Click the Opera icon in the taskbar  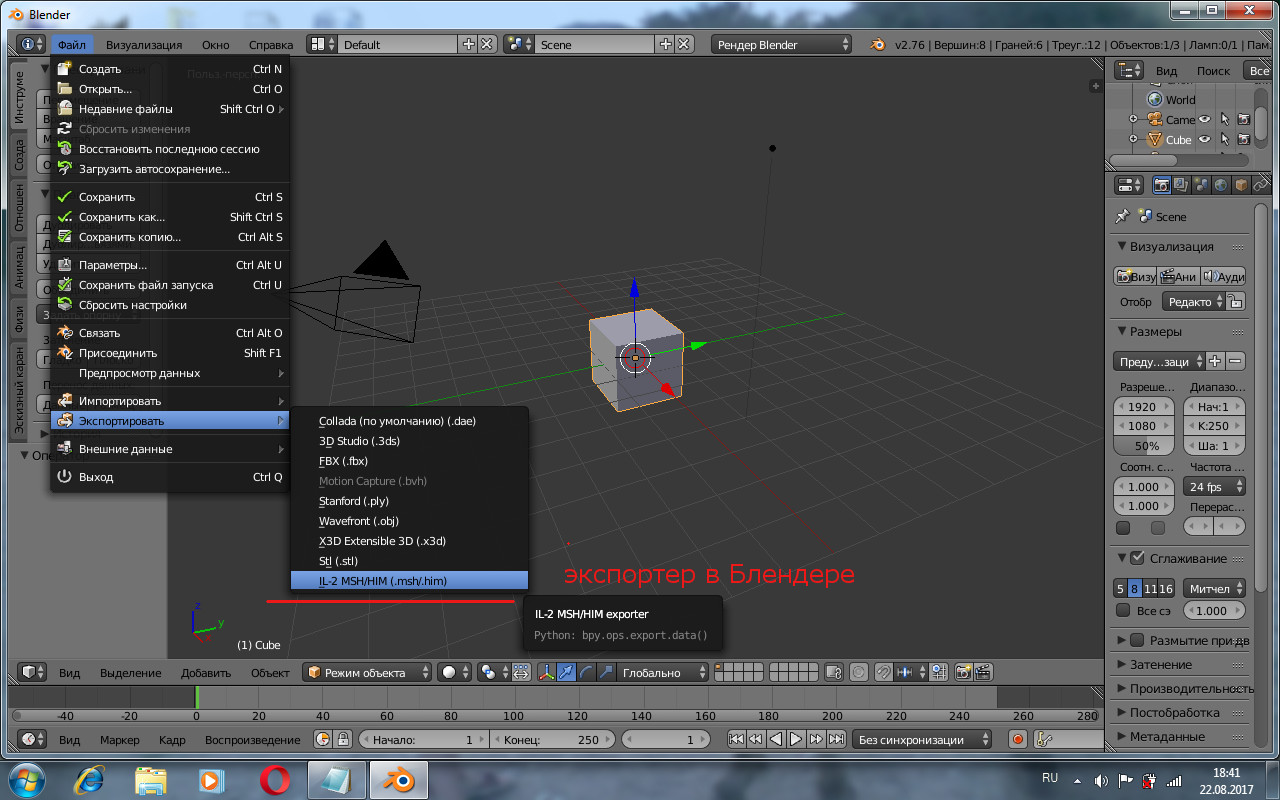point(275,778)
